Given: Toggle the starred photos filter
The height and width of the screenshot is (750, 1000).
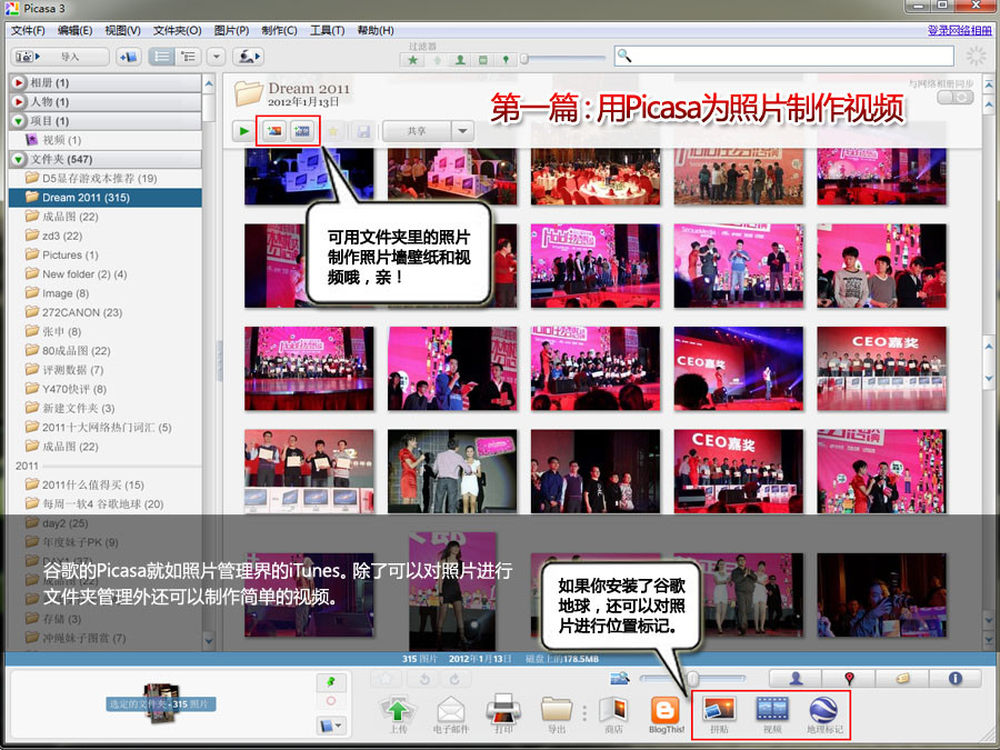Looking at the screenshot, I should [x=413, y=60].
